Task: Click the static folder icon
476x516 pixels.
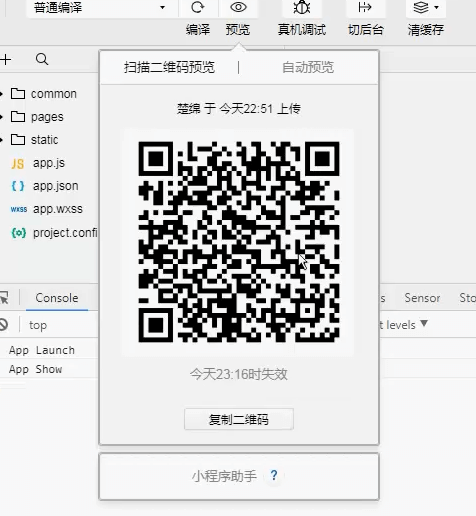Action: [x=18, y=140]
